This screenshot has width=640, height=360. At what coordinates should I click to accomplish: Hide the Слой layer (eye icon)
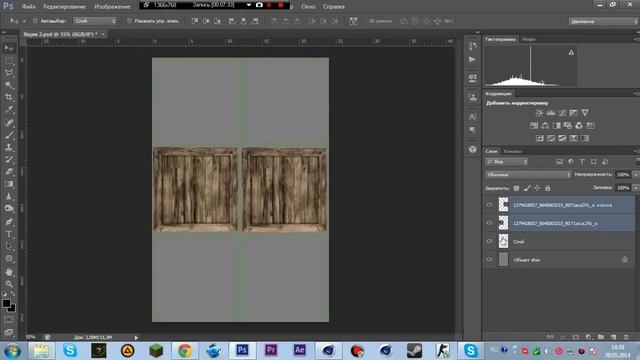[489, 241]
